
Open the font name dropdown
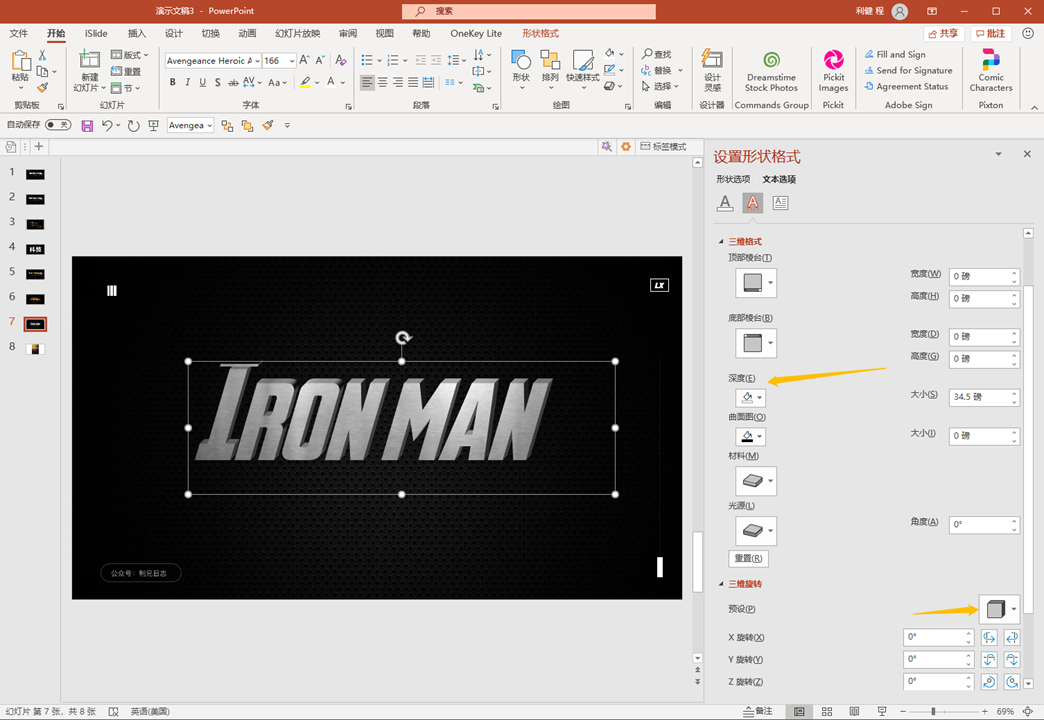[x=258, y=61]
